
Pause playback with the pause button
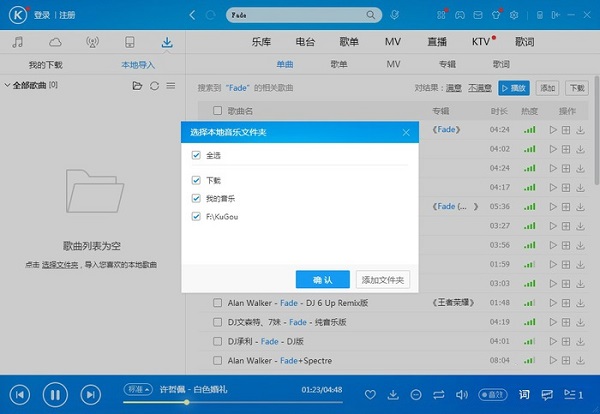(x=55, y=394)
